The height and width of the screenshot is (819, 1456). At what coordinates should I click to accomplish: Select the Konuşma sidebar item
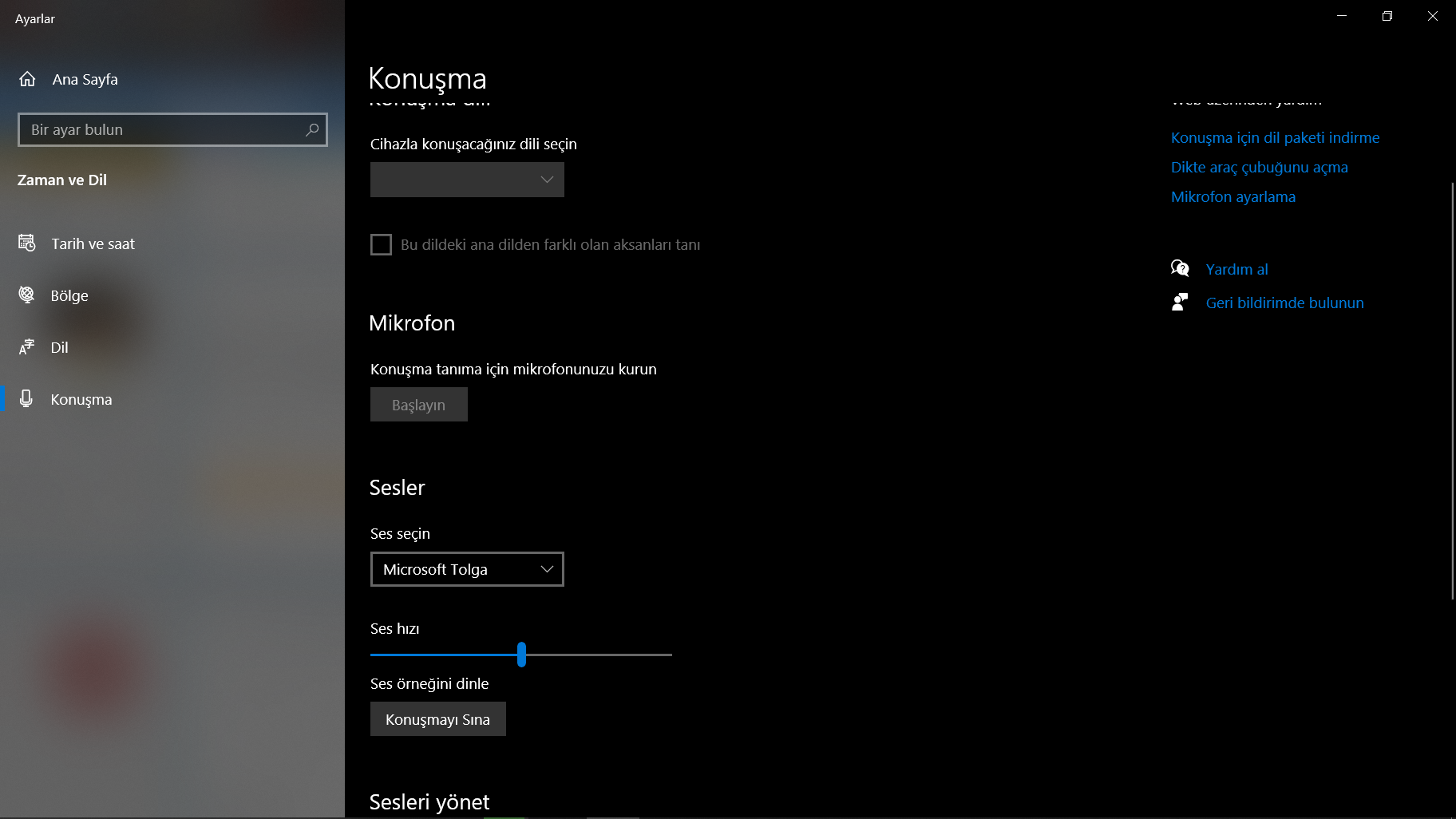click(x=172, y=399)
